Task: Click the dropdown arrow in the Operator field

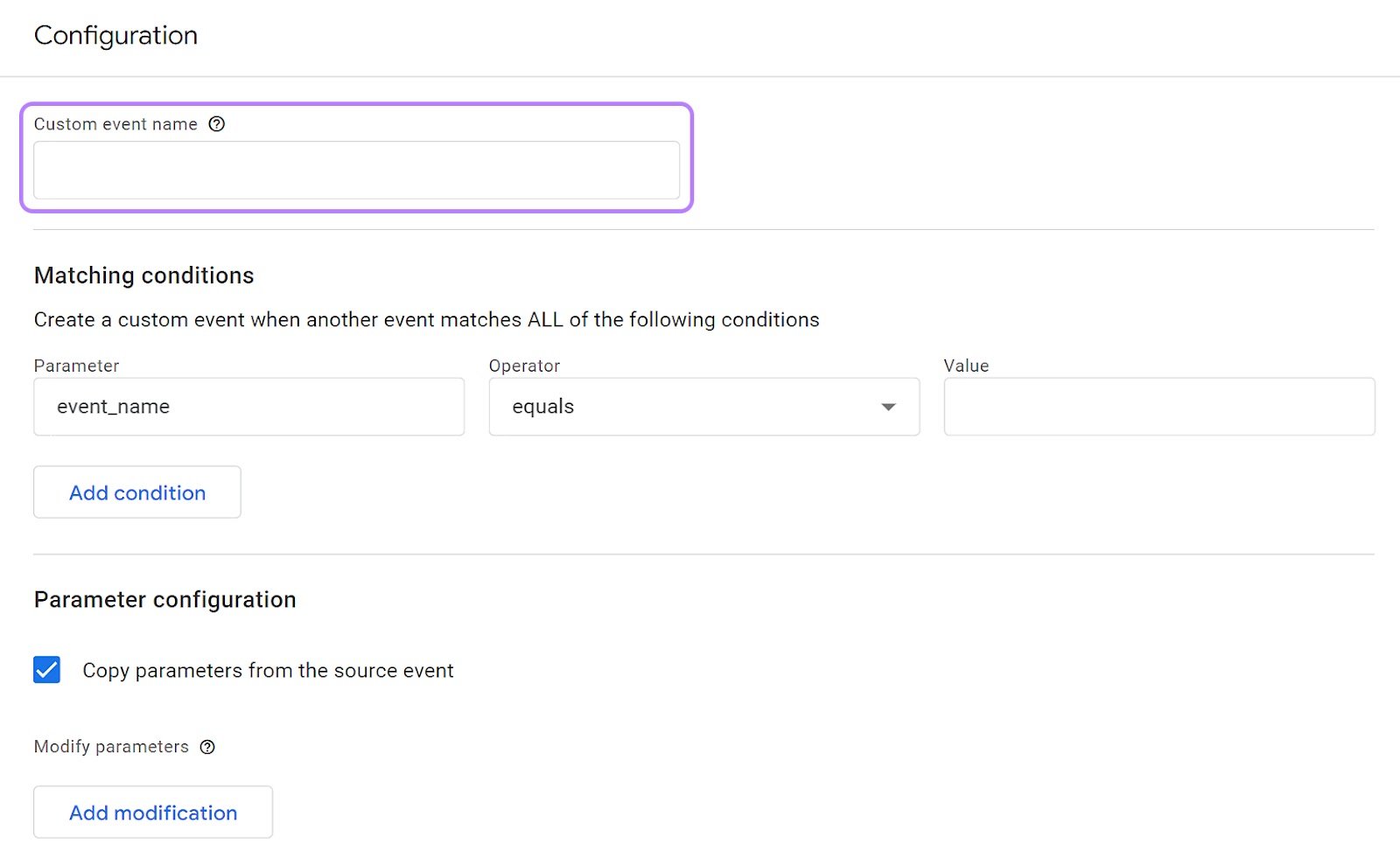Action: 888,407
